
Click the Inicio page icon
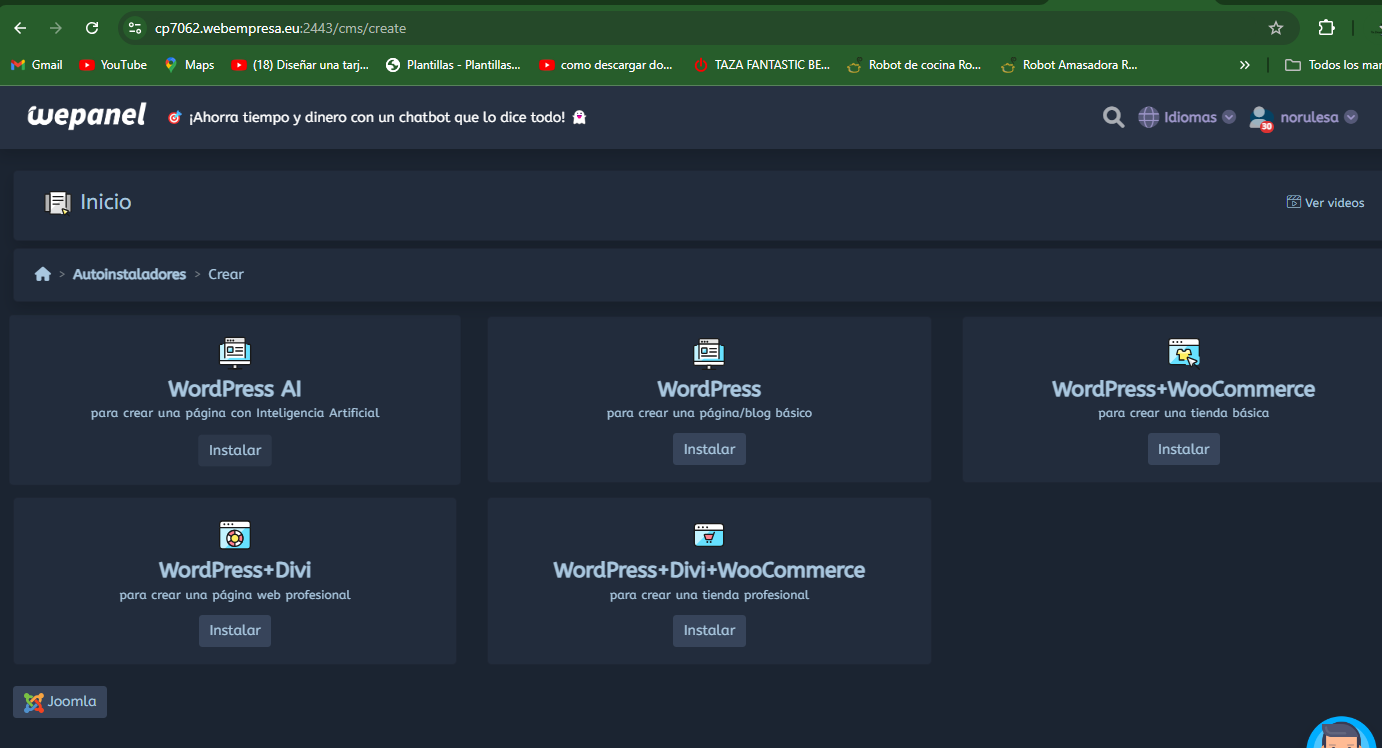pyautogui.click(x=58, y=202)
